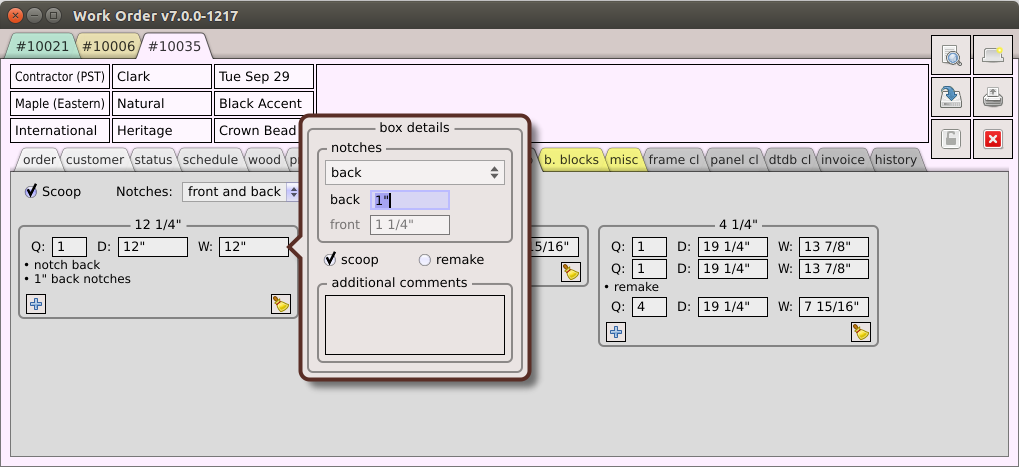Screen dimensions: 1019x467
Task: Expand the notches 'back' combo box
Action: [415, 173]
